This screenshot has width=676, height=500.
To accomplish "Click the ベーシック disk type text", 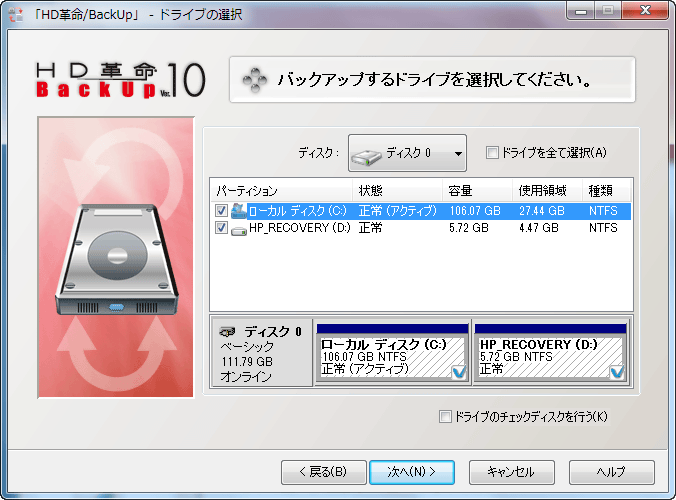I will point(247,347).
